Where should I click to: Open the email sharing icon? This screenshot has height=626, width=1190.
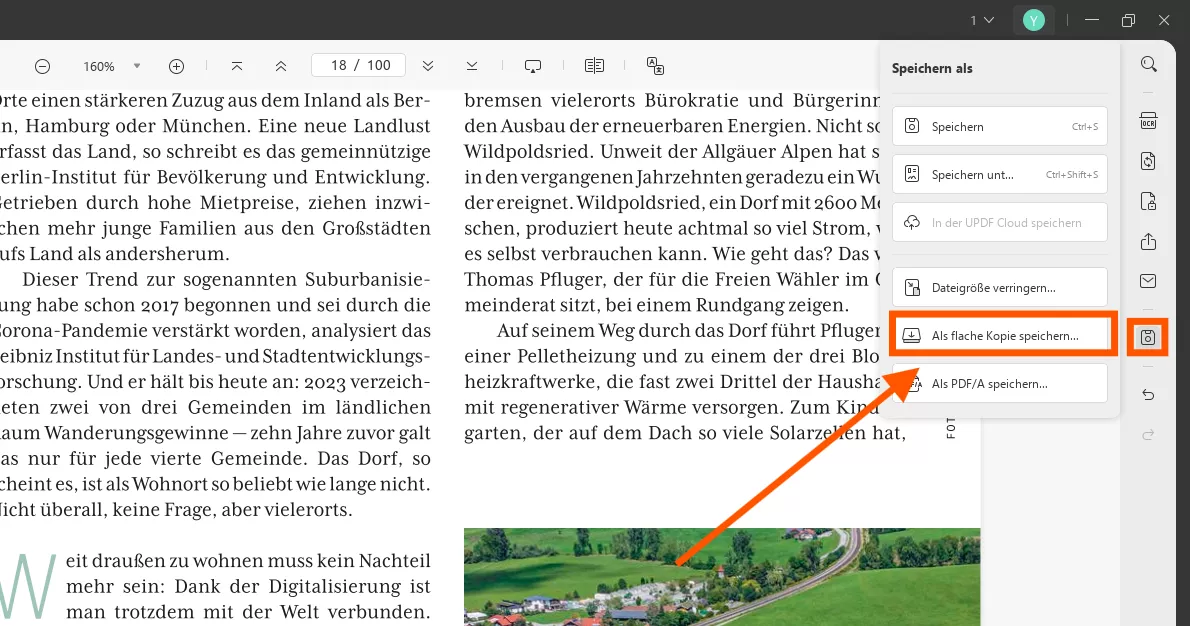coord(1148,281)
